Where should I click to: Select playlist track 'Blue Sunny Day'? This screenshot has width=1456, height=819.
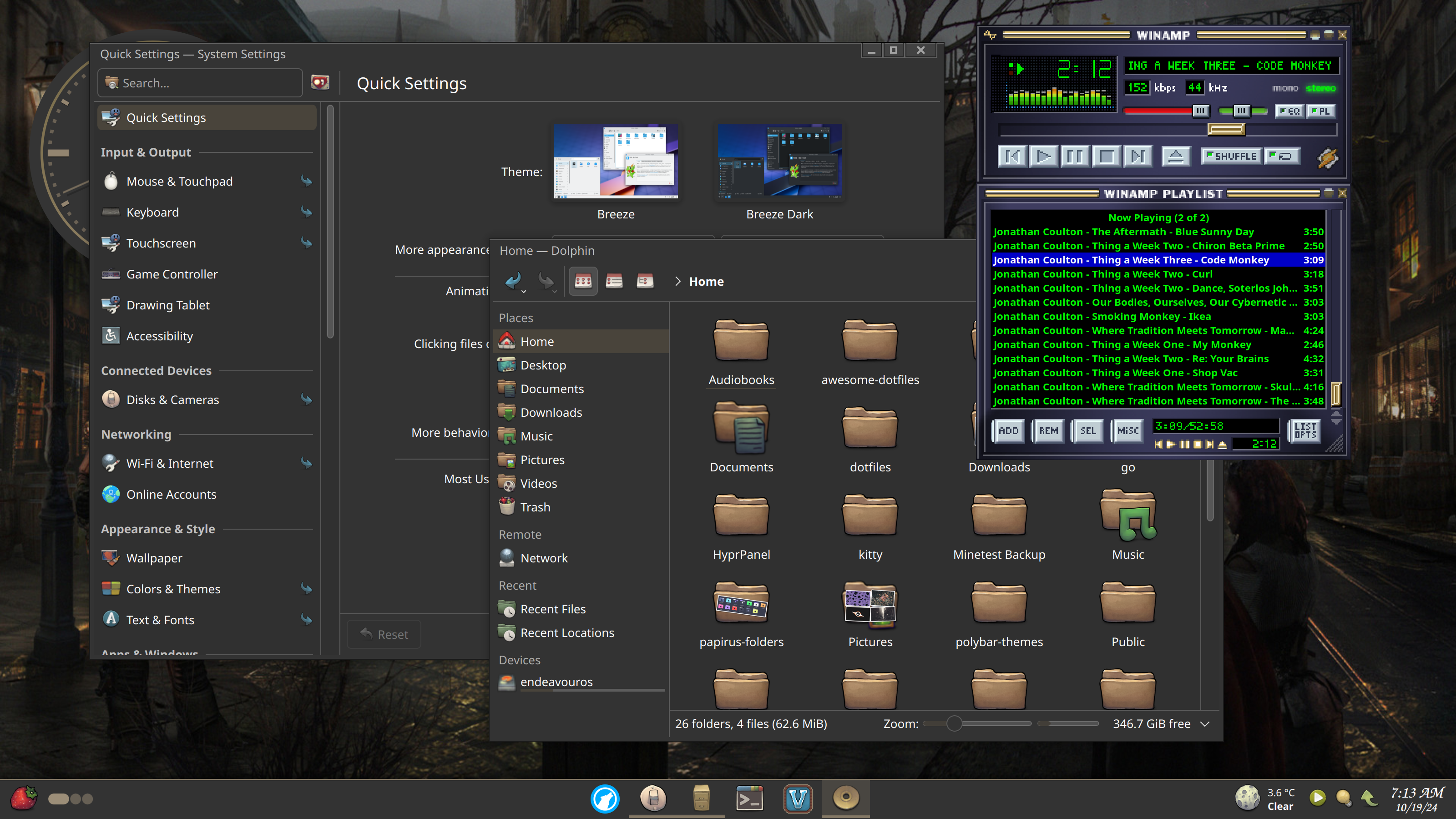tap(1158, 232)
